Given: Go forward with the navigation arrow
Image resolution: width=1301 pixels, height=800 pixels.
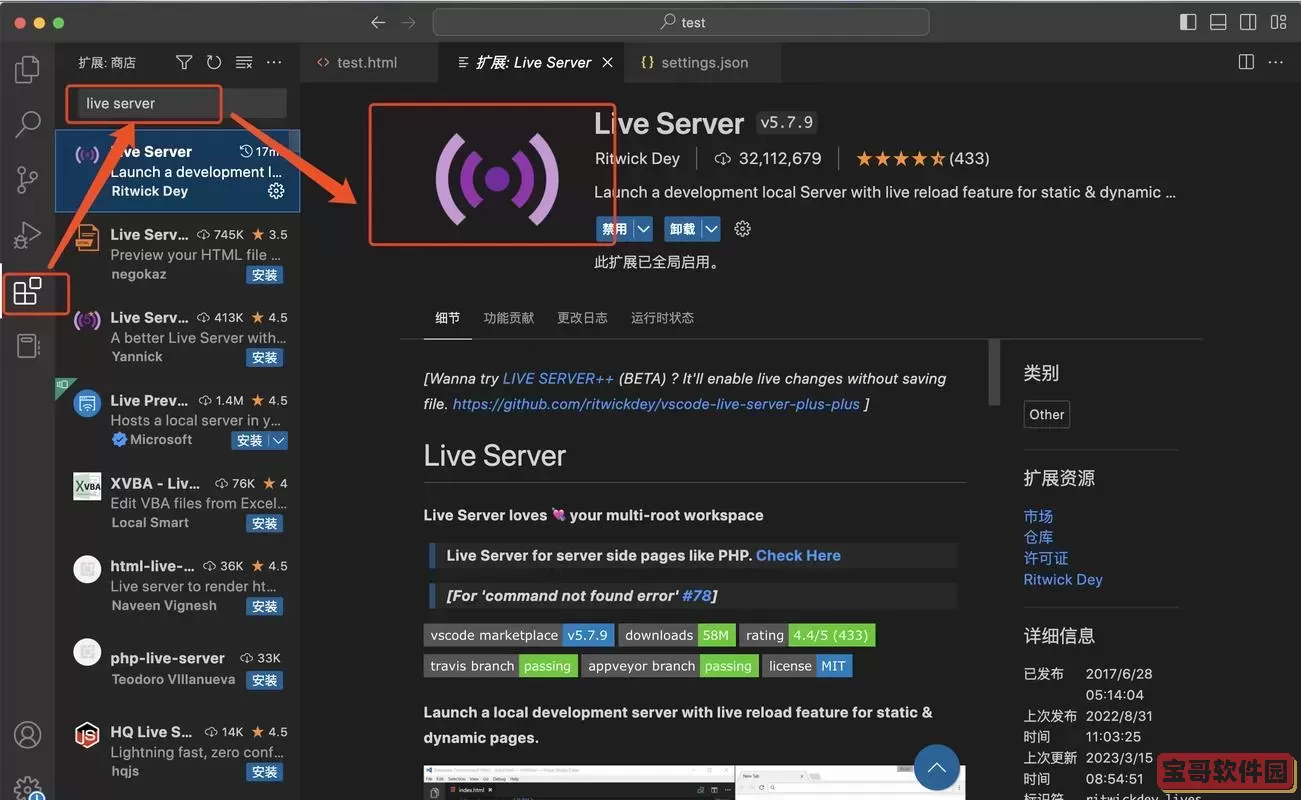Looking at the screenshot, I should (x=408, y=22).
